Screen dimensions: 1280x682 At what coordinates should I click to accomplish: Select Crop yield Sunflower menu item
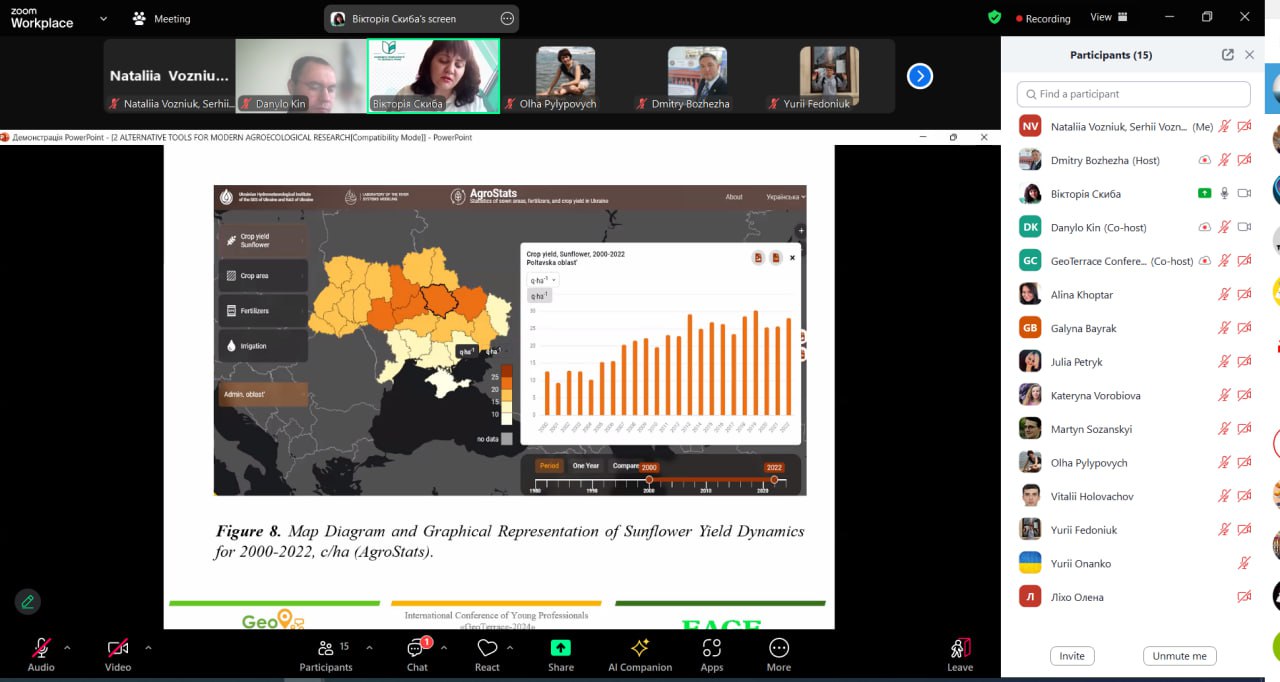[x=263, y=240]
